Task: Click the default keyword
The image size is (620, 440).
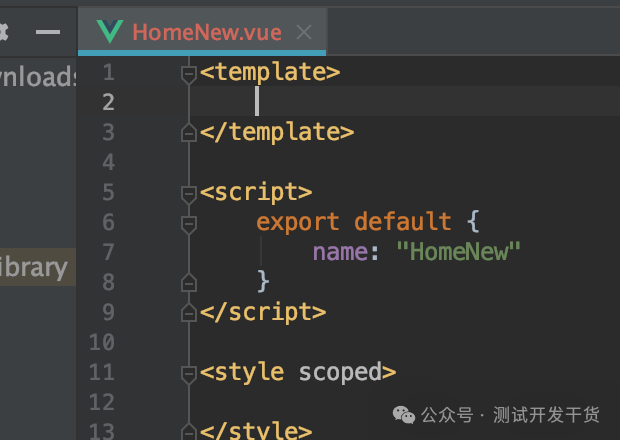Action: [x=403, y=221]
